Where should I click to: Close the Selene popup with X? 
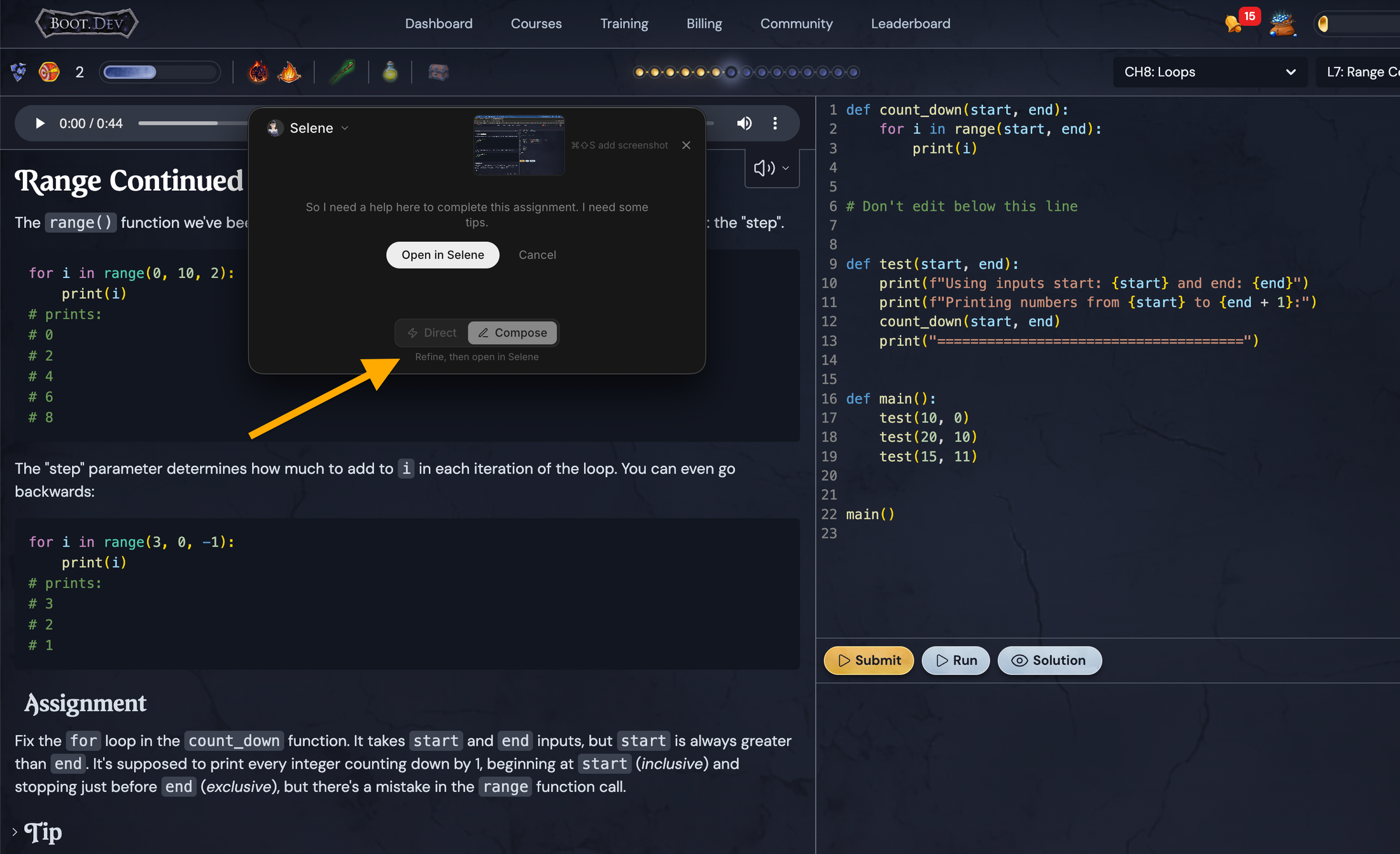click(x=686, y=145)
